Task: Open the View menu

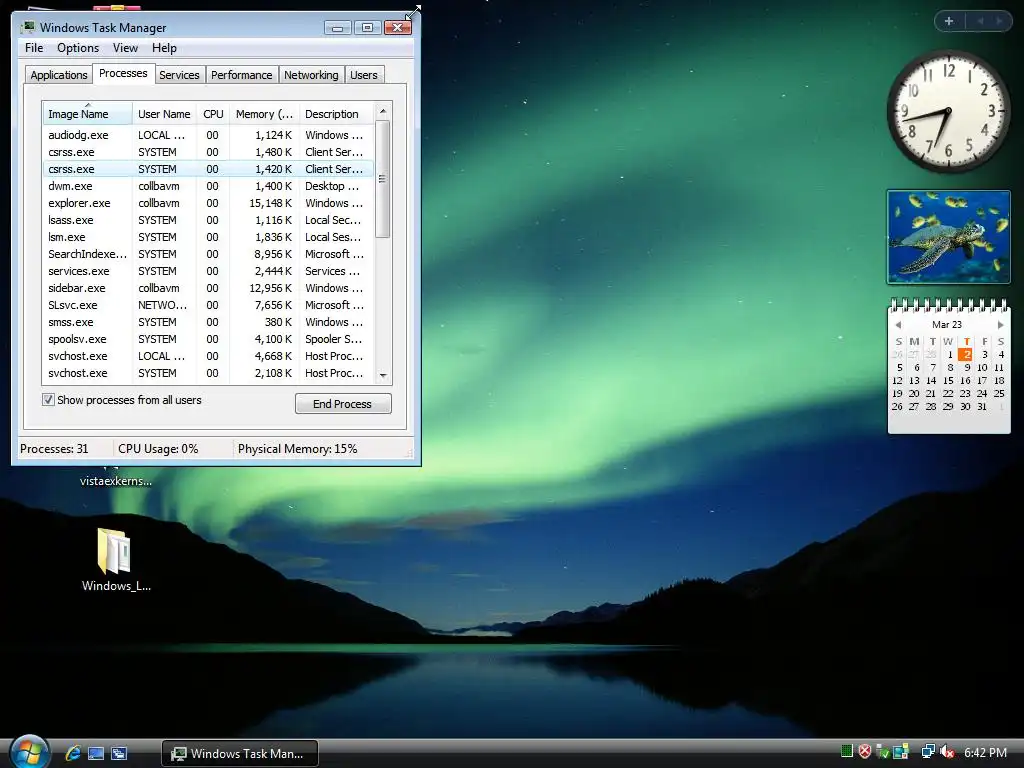Action: point(125,48)
